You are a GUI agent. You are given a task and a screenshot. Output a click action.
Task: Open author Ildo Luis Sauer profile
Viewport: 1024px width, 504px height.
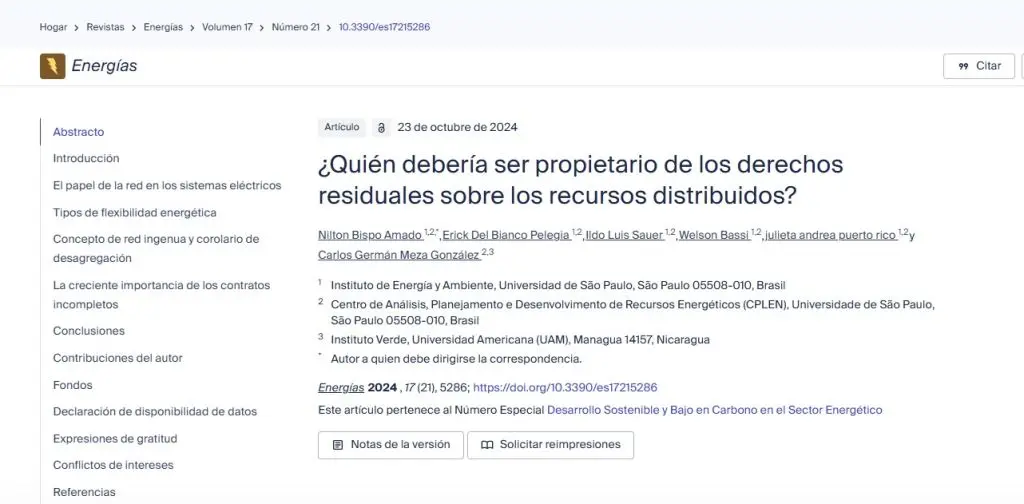pyautogui.click(x=624, y=236)
